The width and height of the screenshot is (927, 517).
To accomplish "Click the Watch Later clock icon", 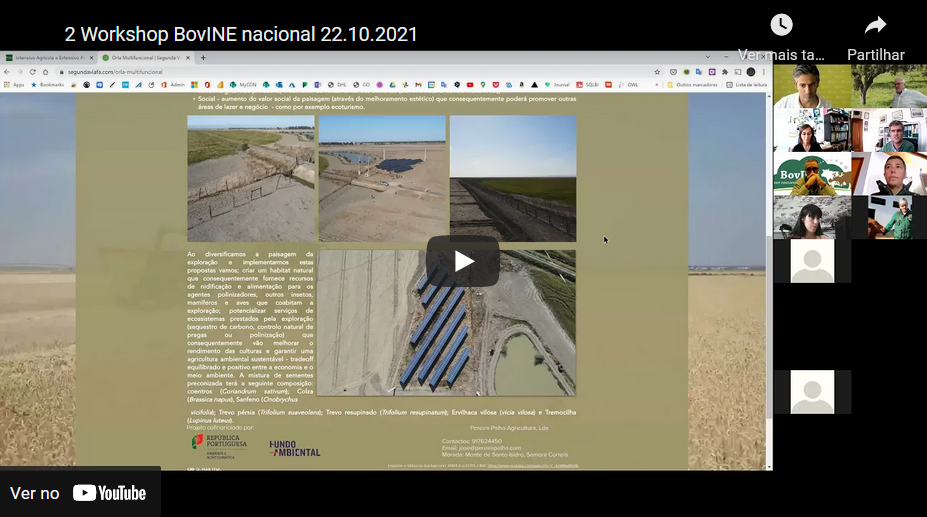I will [x=781, y=26].
